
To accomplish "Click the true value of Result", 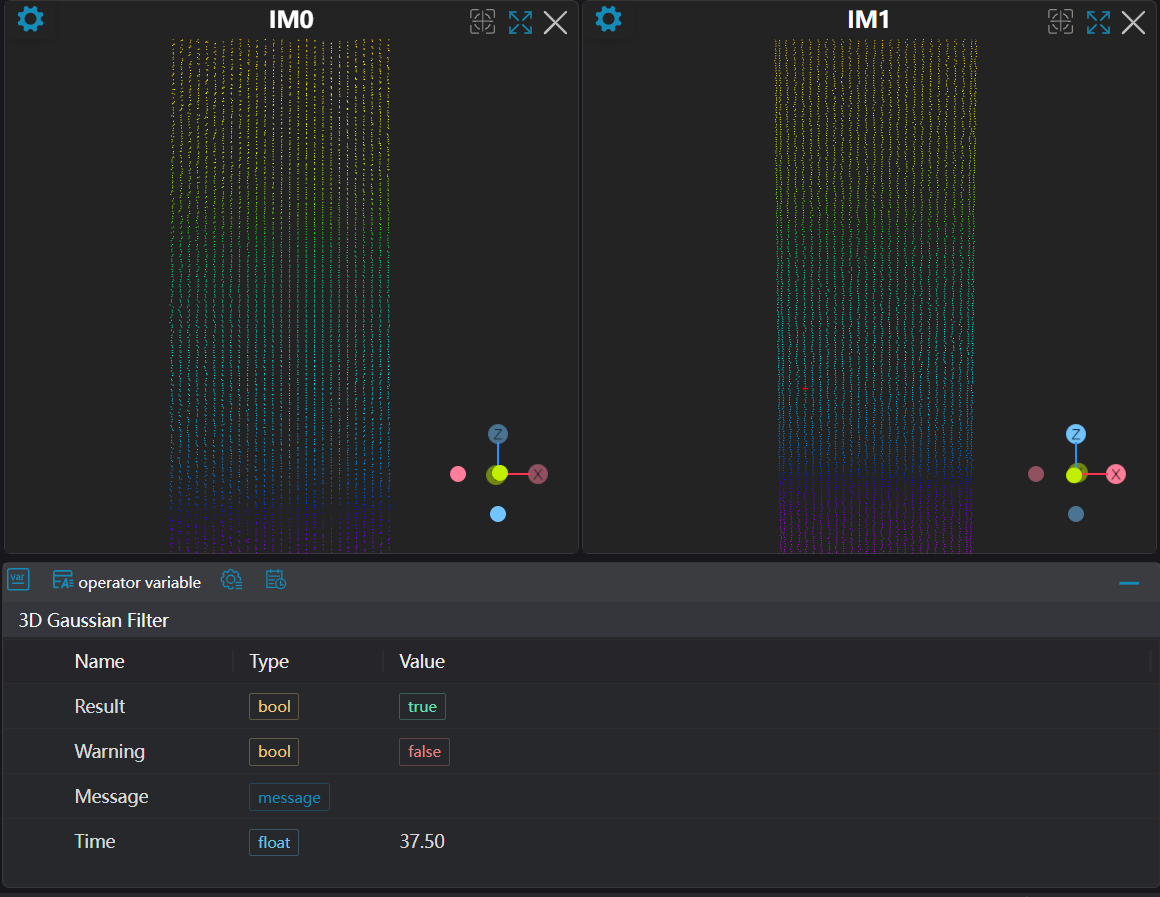I will (422, 707).
